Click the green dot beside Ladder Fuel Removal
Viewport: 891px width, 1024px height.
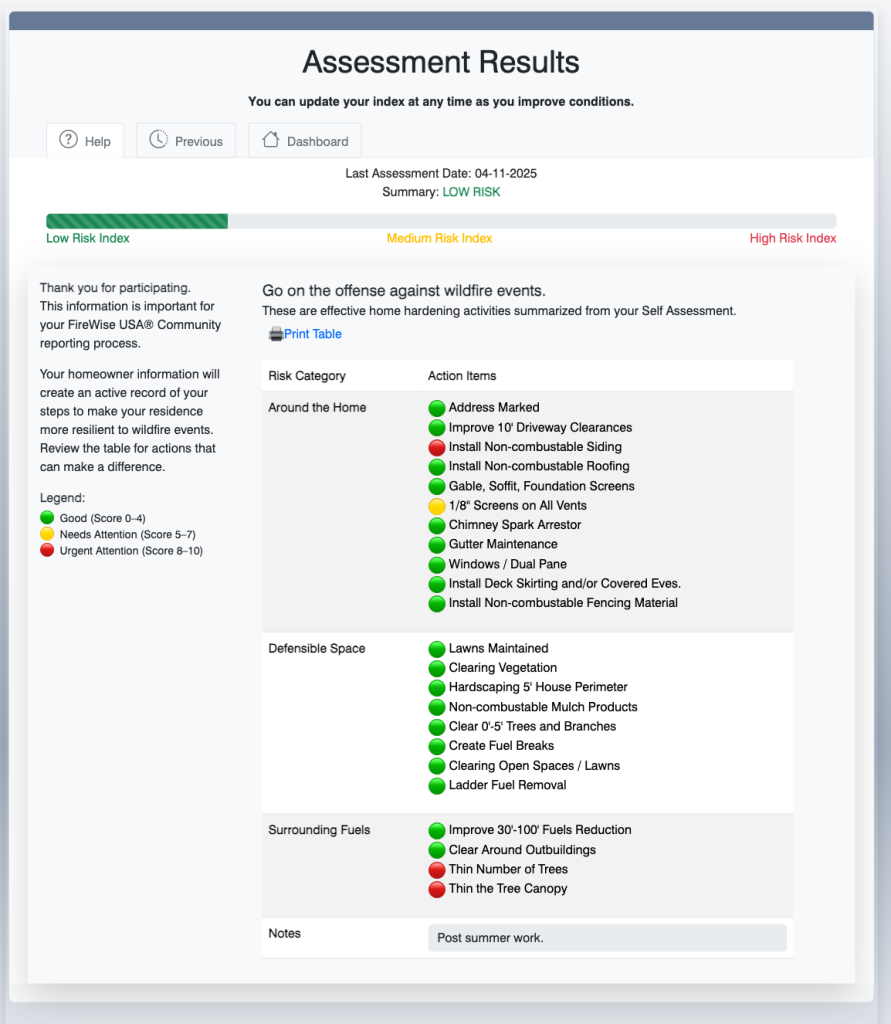click(x=437, y=786)
